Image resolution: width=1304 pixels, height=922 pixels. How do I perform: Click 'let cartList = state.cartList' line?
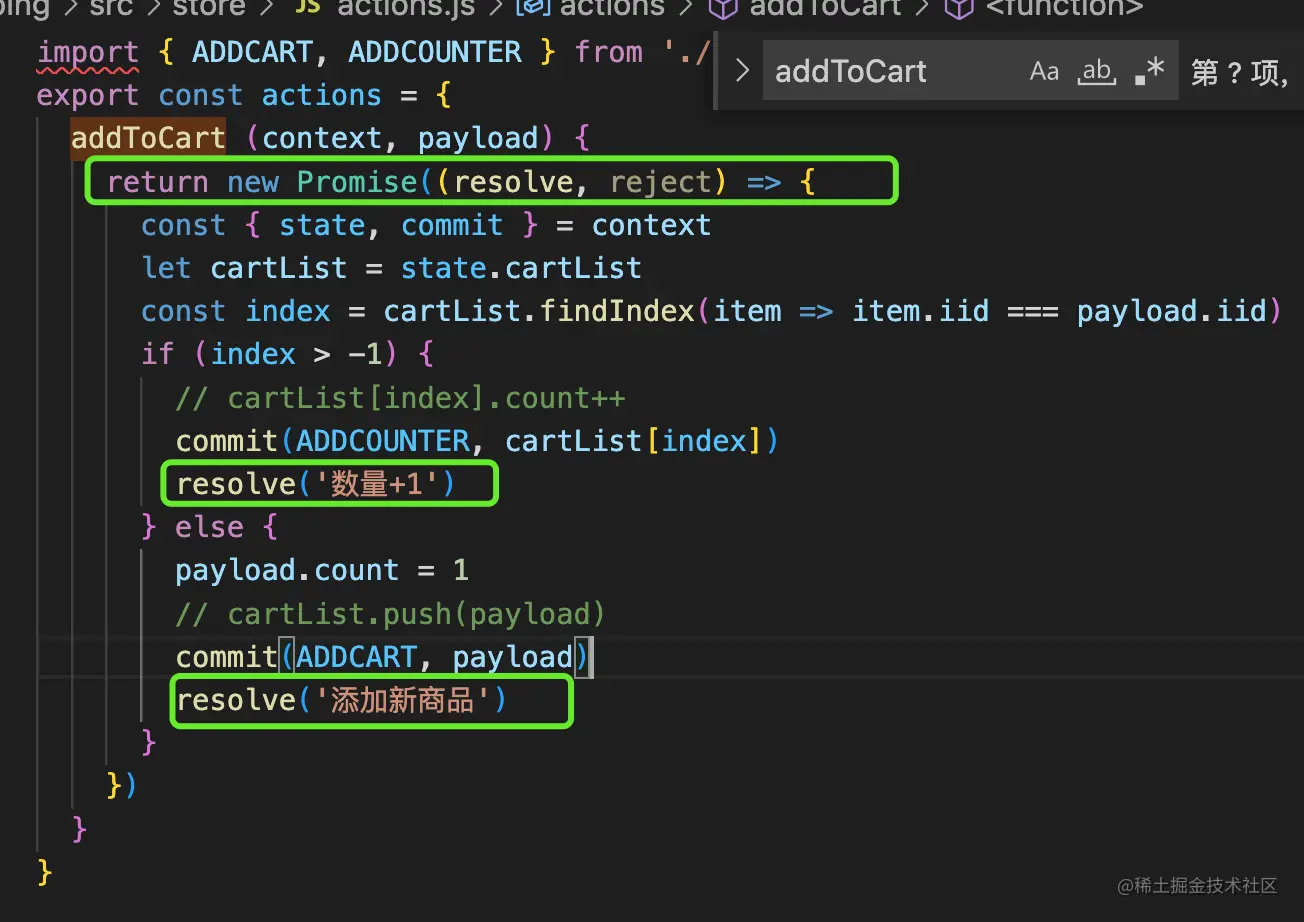pyautogui.click(x=391, y=268)
